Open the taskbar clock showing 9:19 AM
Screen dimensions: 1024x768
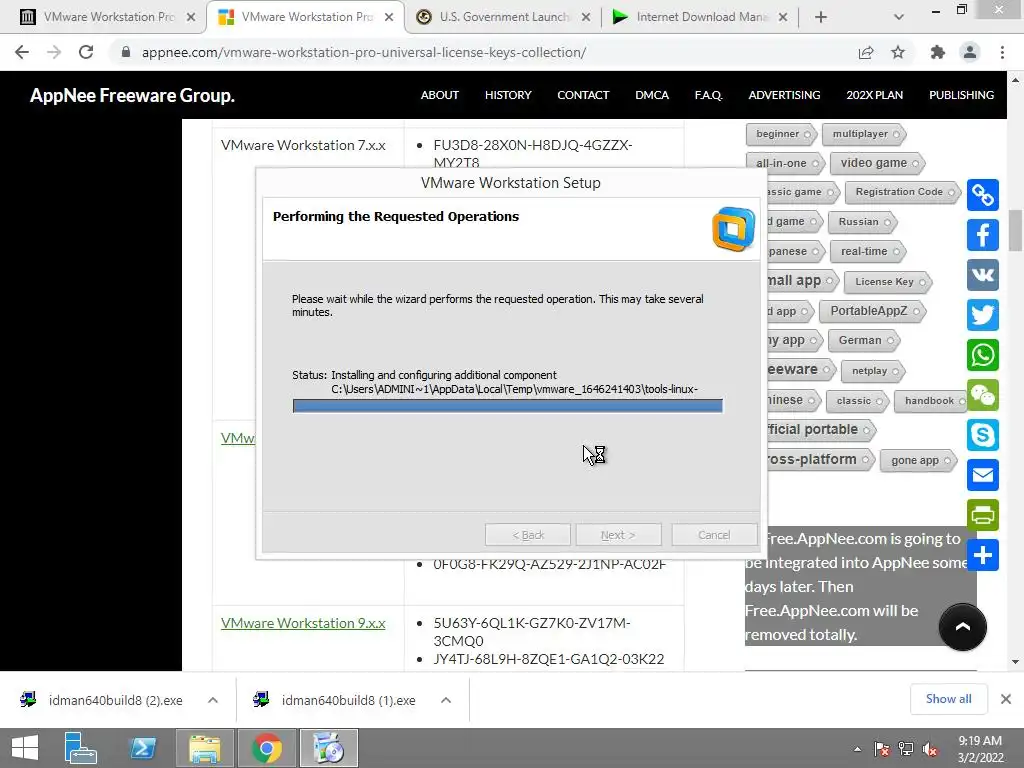pos(980,749)
